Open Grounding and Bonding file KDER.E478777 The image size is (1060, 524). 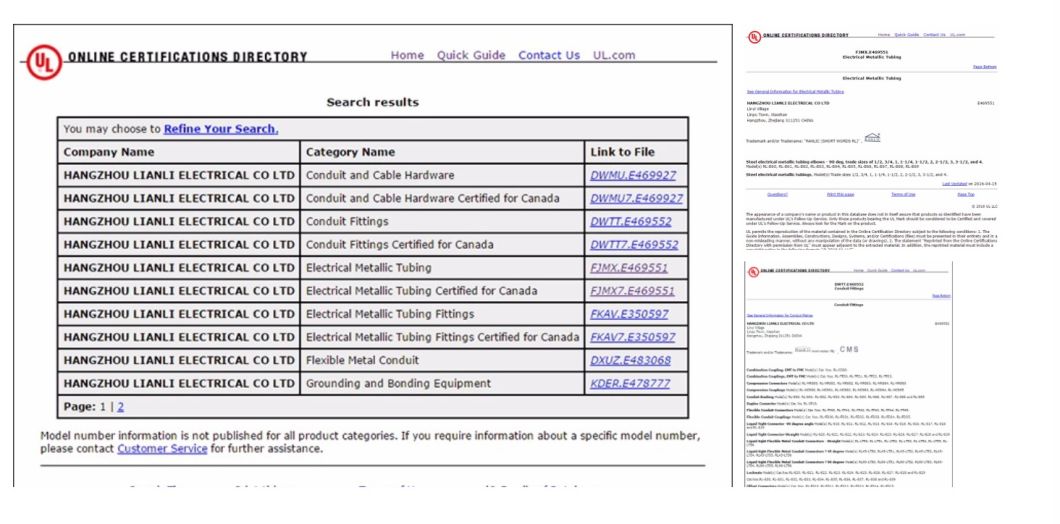point(630,384)
